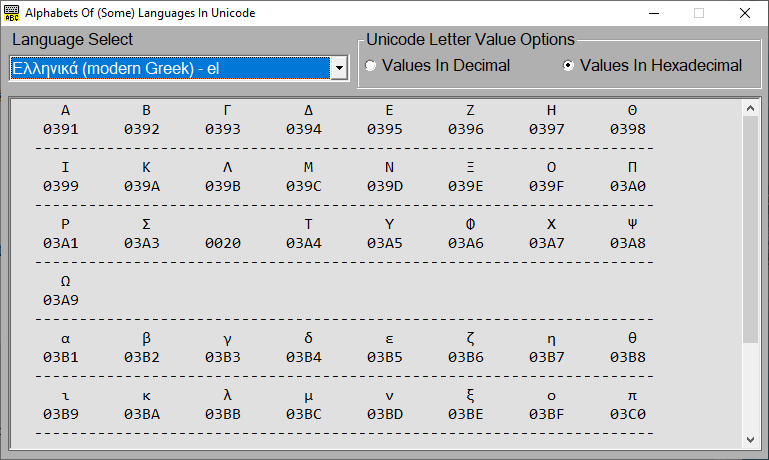Click the scrollbar up arrow
This screenshot has width=769, height=460.
751,108
